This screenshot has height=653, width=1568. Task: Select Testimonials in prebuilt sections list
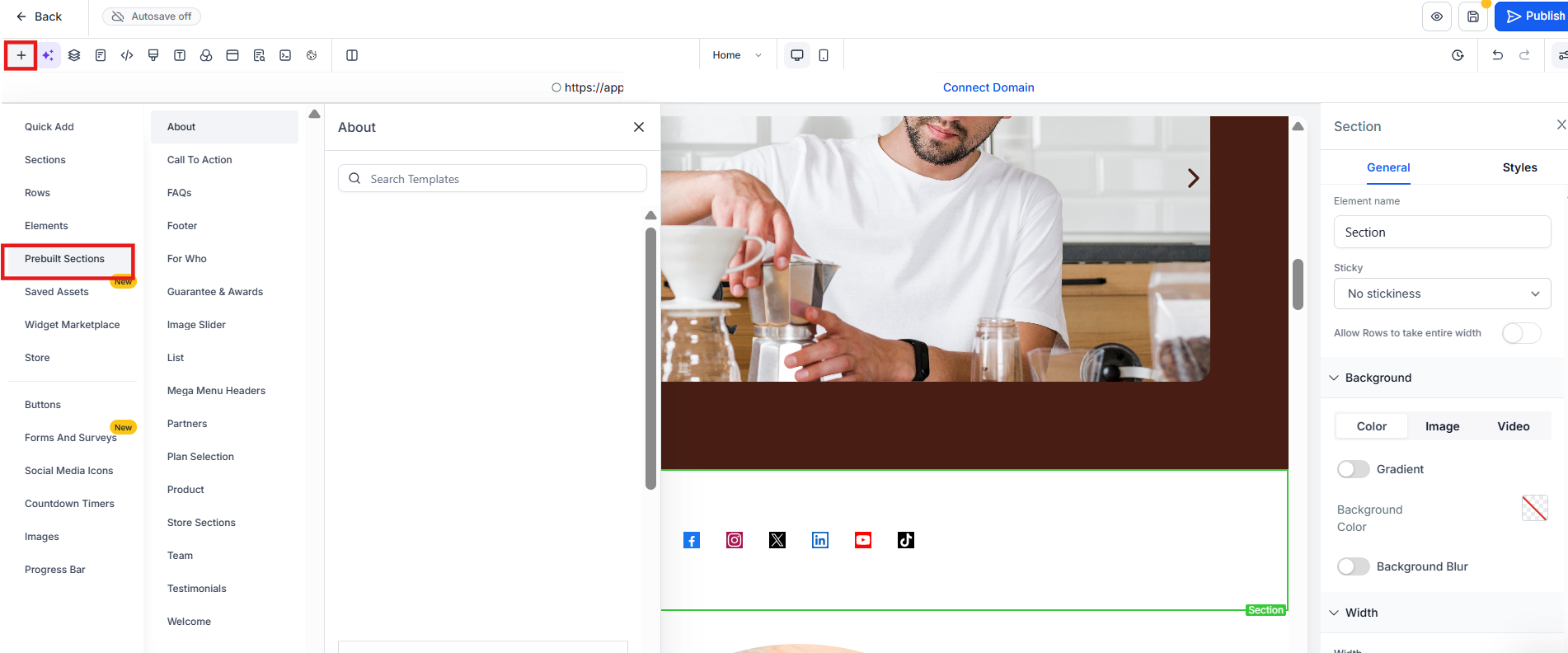(197, 589)
